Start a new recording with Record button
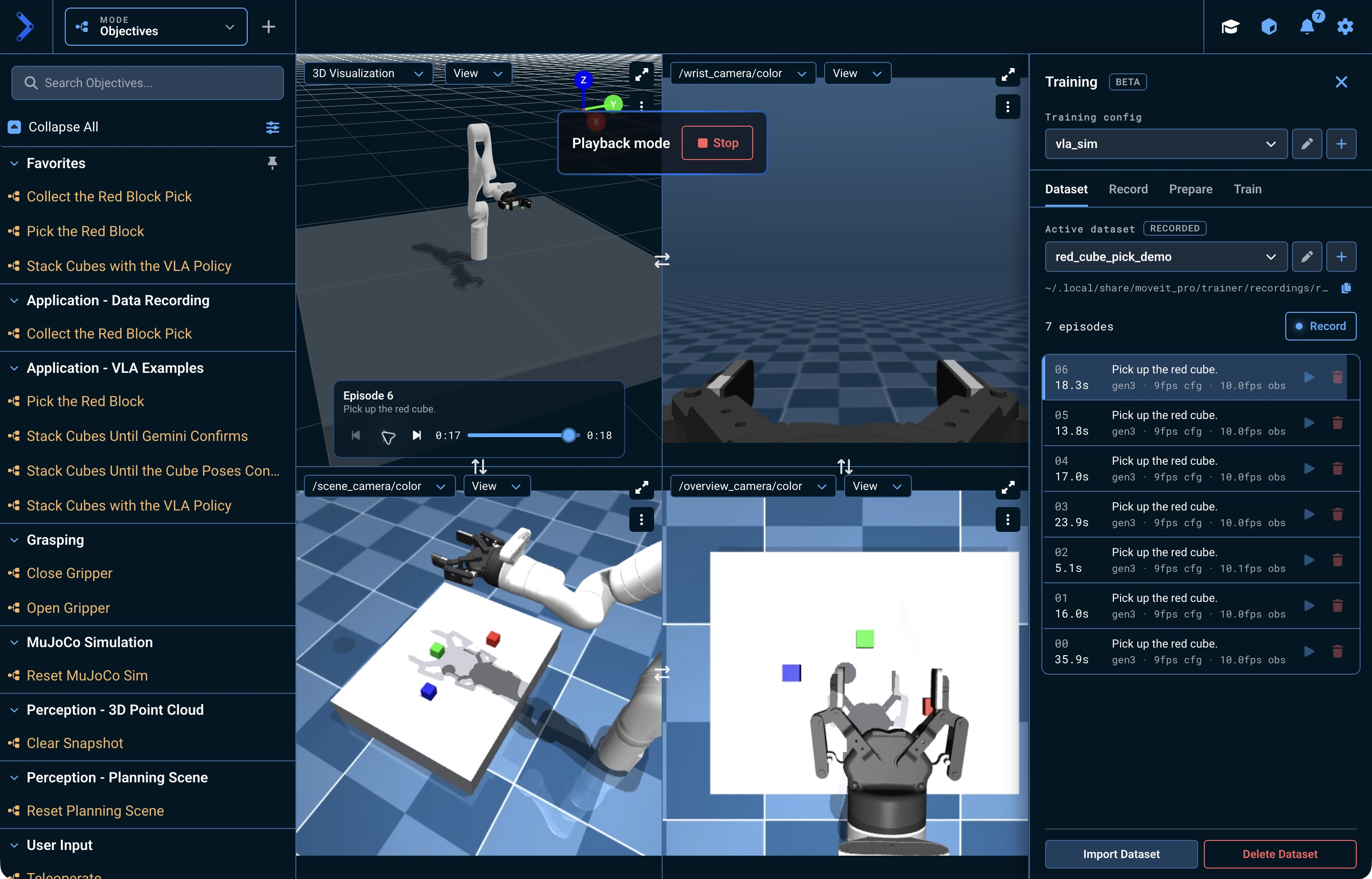 click(1320, 327)
